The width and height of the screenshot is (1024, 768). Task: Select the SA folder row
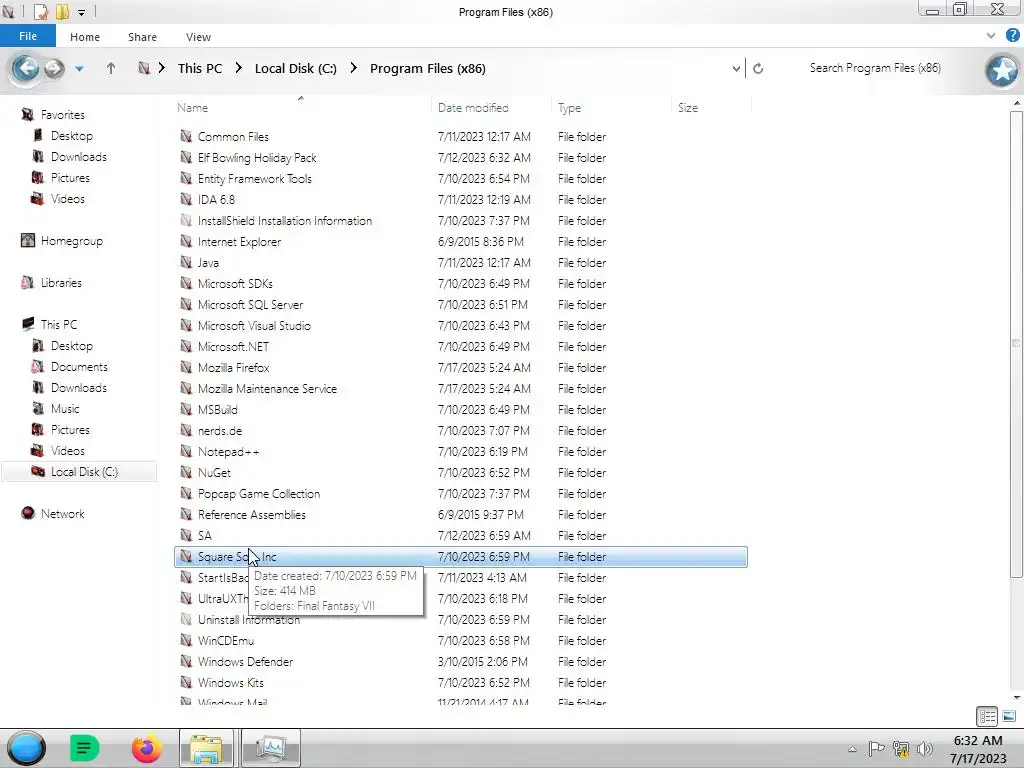coord(461,536)
